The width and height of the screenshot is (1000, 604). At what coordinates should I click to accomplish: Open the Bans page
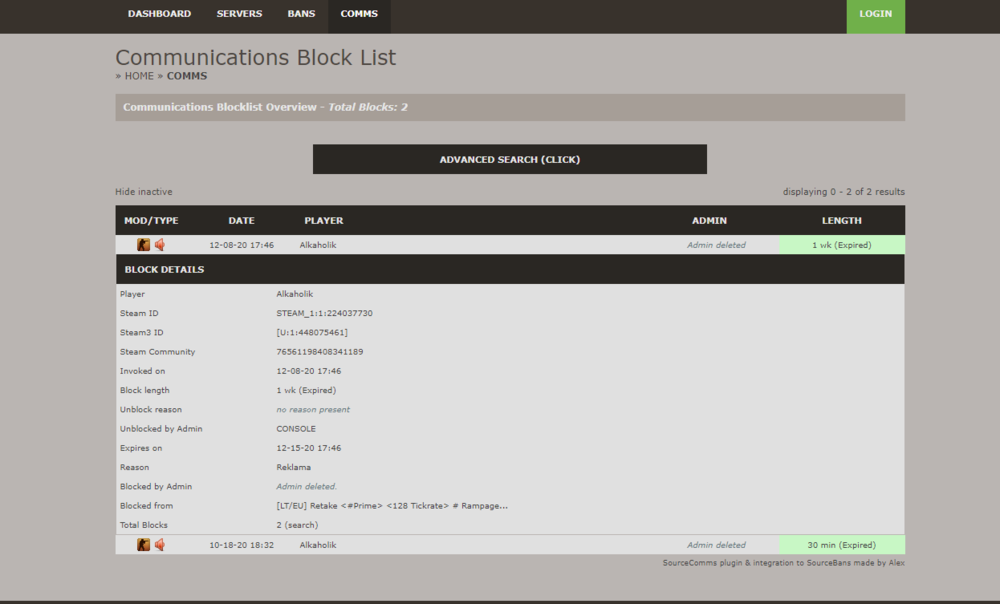[301, 14]
